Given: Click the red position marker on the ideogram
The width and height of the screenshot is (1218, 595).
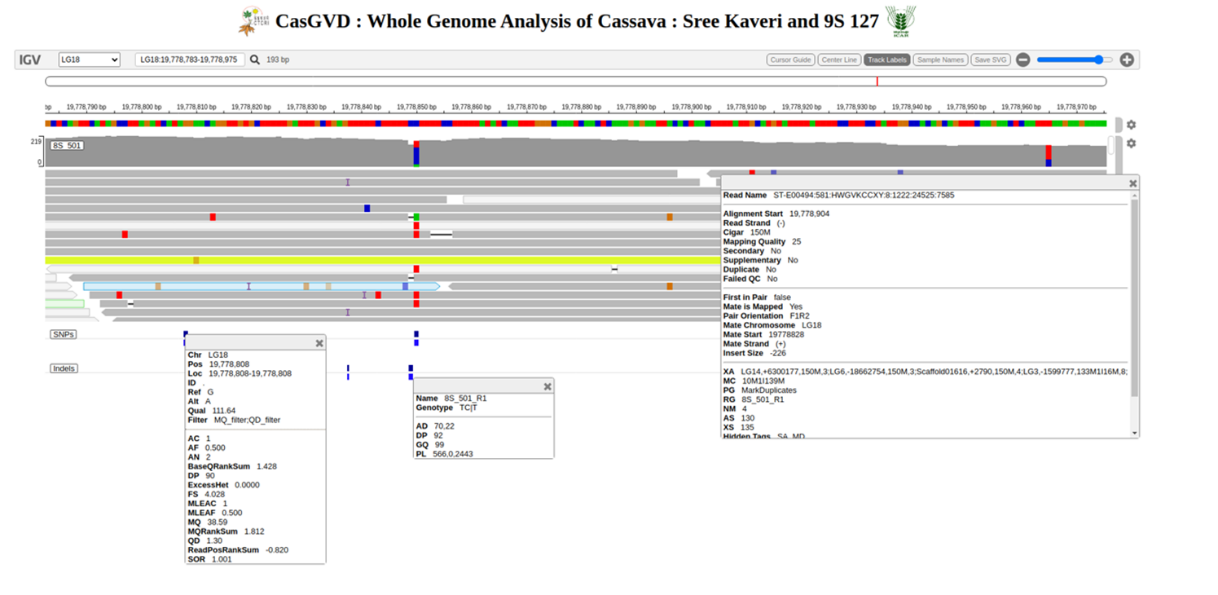Looking at the screenshot, I should click(878, 82).
